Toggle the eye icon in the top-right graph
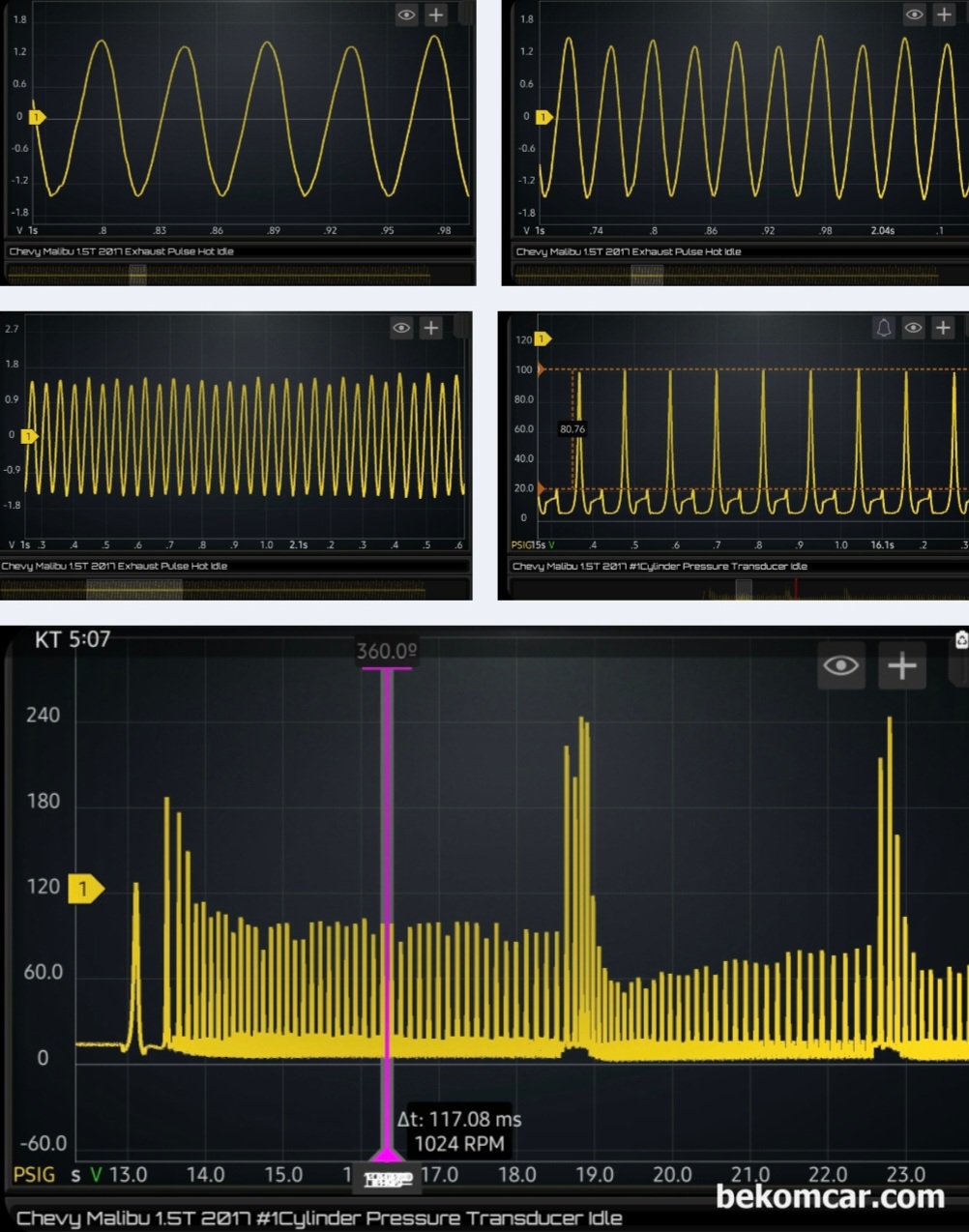The image size is (969, 1232). click(x=914, y=15)
